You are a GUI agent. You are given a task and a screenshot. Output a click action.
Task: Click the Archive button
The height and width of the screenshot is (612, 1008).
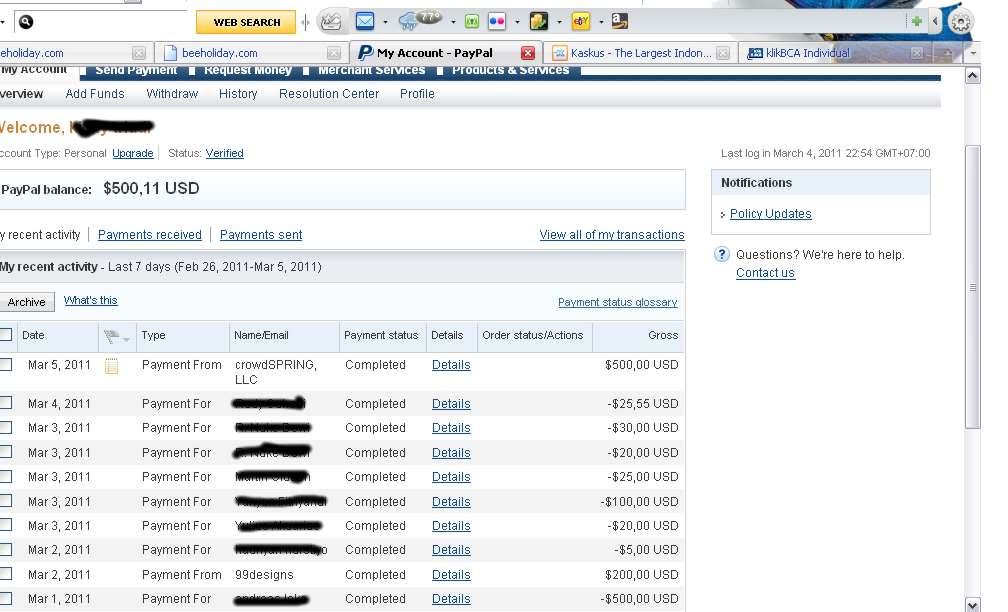[26, 302]
